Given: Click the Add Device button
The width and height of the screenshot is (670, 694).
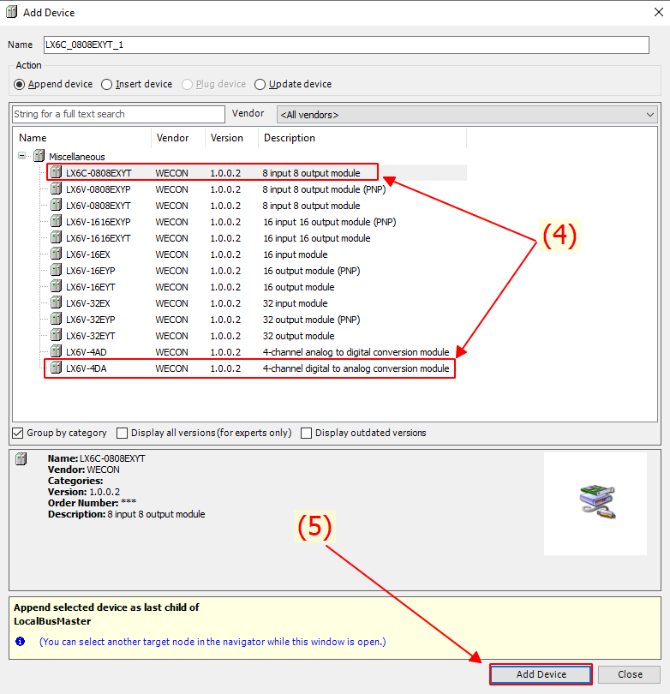Looking at the screenshot, I should (541, 674).
